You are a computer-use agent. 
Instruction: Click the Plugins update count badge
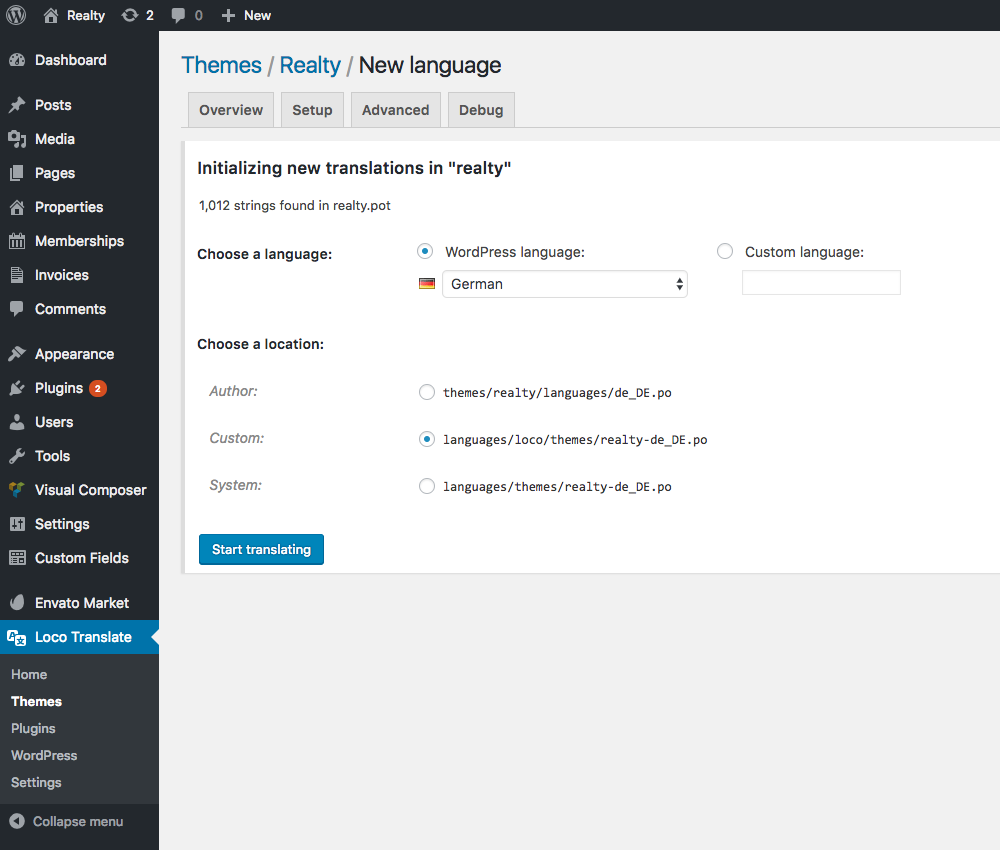[98, 388]
